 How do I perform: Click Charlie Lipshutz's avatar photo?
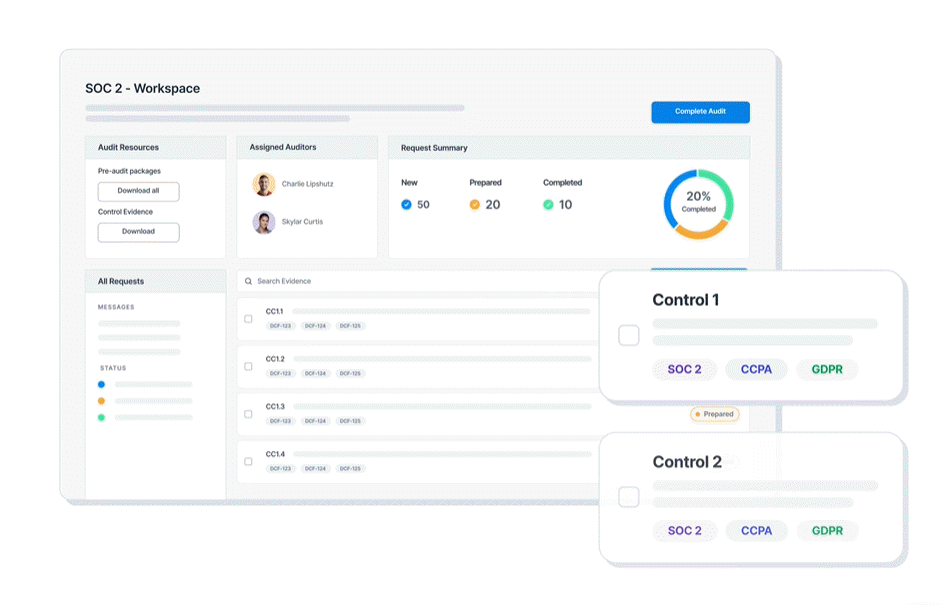[x=264, y=184]
